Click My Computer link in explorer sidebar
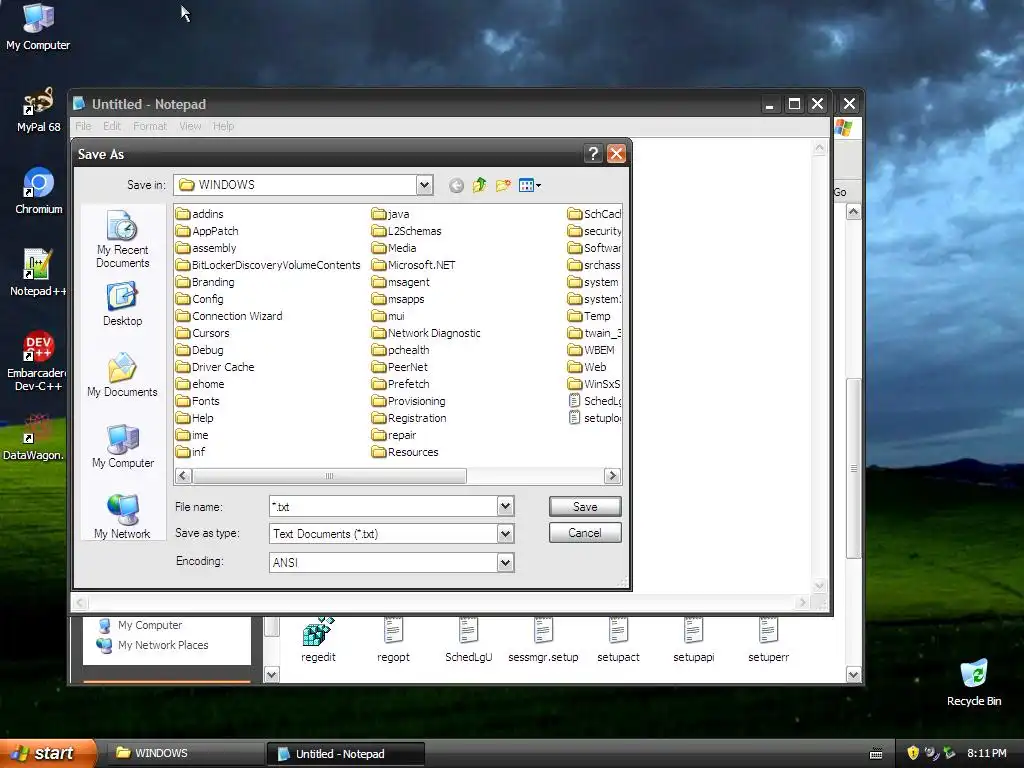1024x768 pixels. coord(140,625)
